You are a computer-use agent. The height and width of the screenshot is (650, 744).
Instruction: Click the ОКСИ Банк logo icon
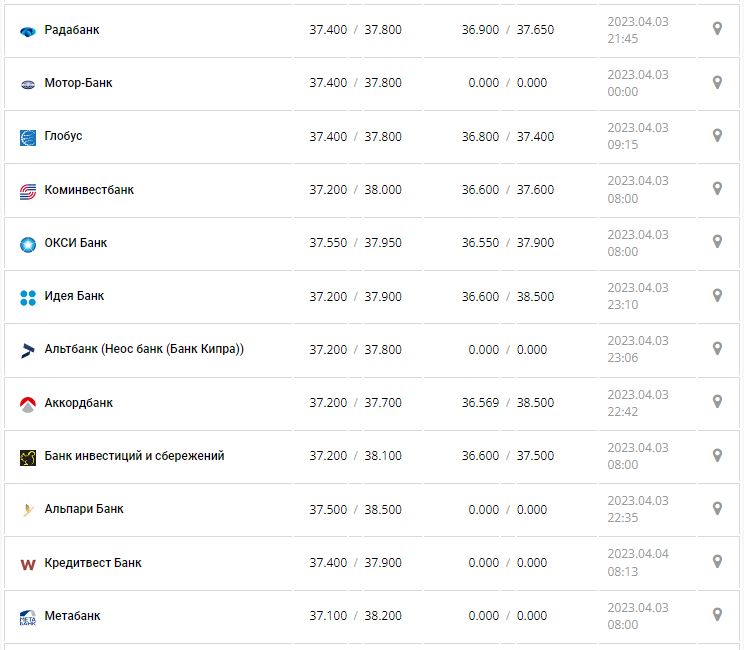28,244
